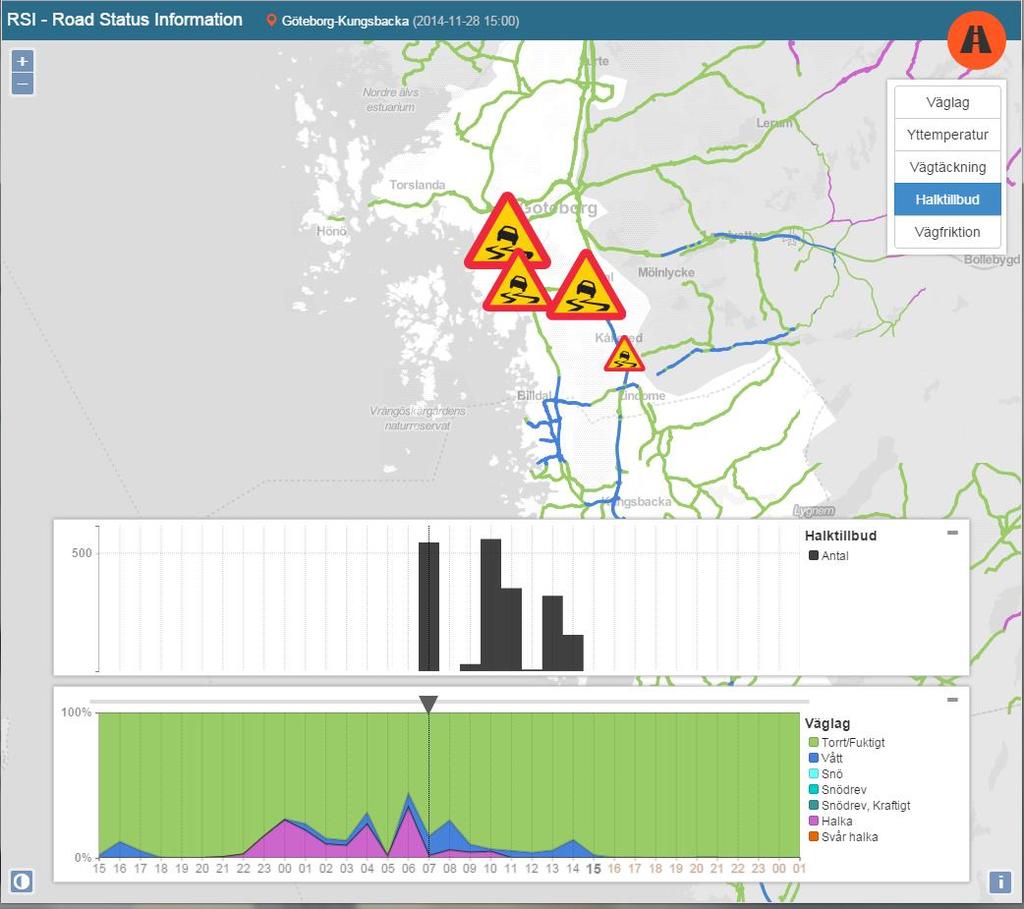
Task: Click the Halktillbud bar at hour 07
Action: click(x=429, y=607)
